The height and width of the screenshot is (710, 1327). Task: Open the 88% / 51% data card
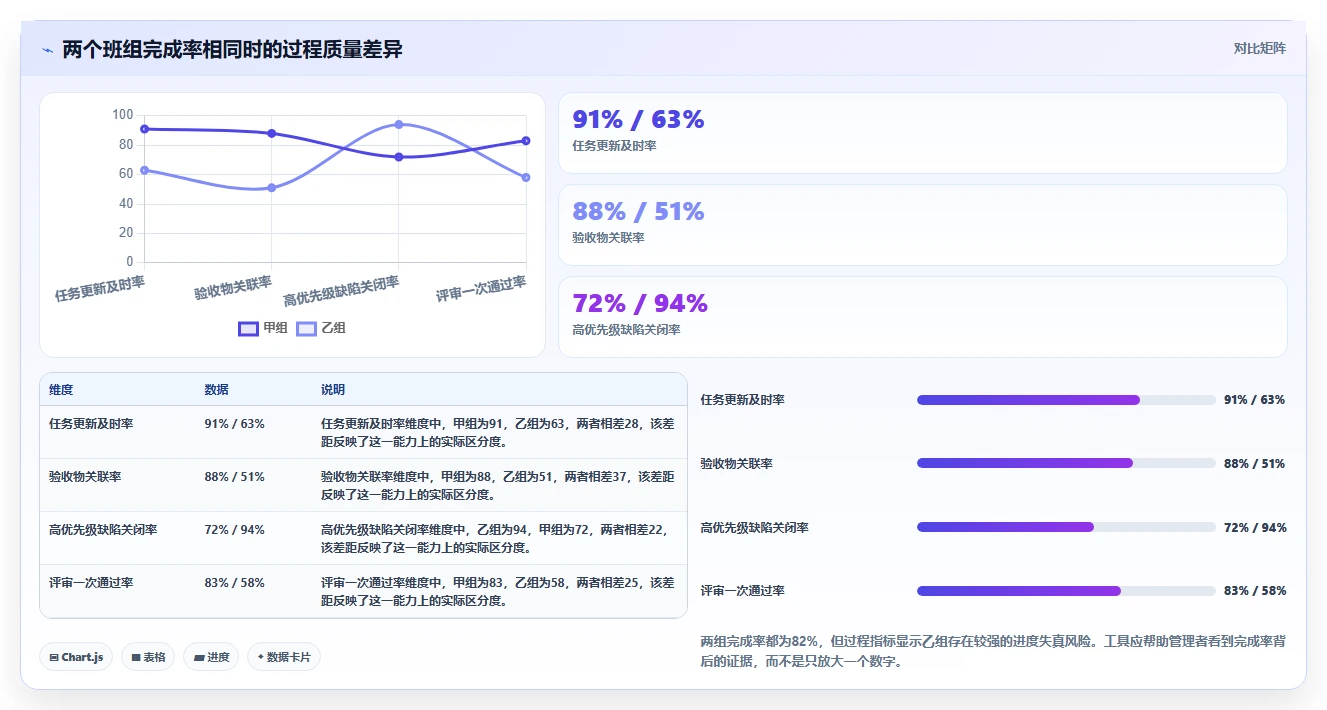pos(922,225)
